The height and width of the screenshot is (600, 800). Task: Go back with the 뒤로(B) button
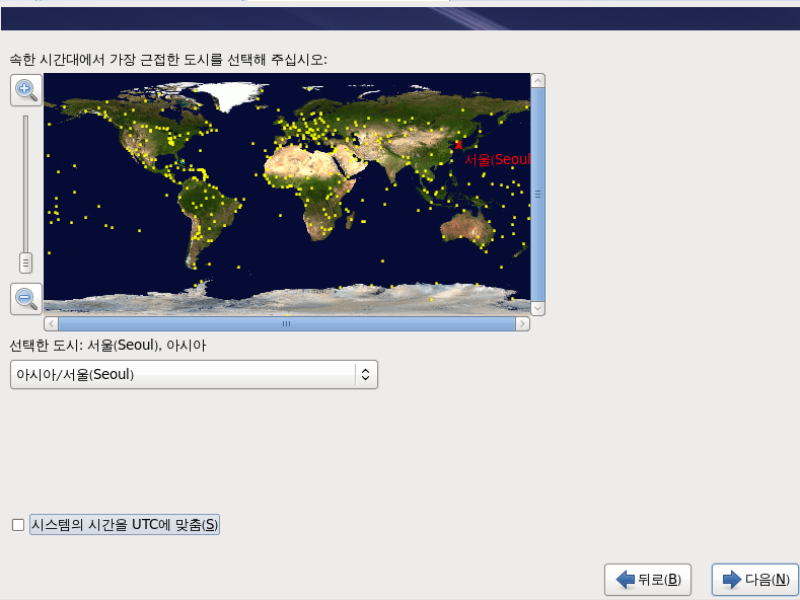pyautogui.click(x=648, y=580)
